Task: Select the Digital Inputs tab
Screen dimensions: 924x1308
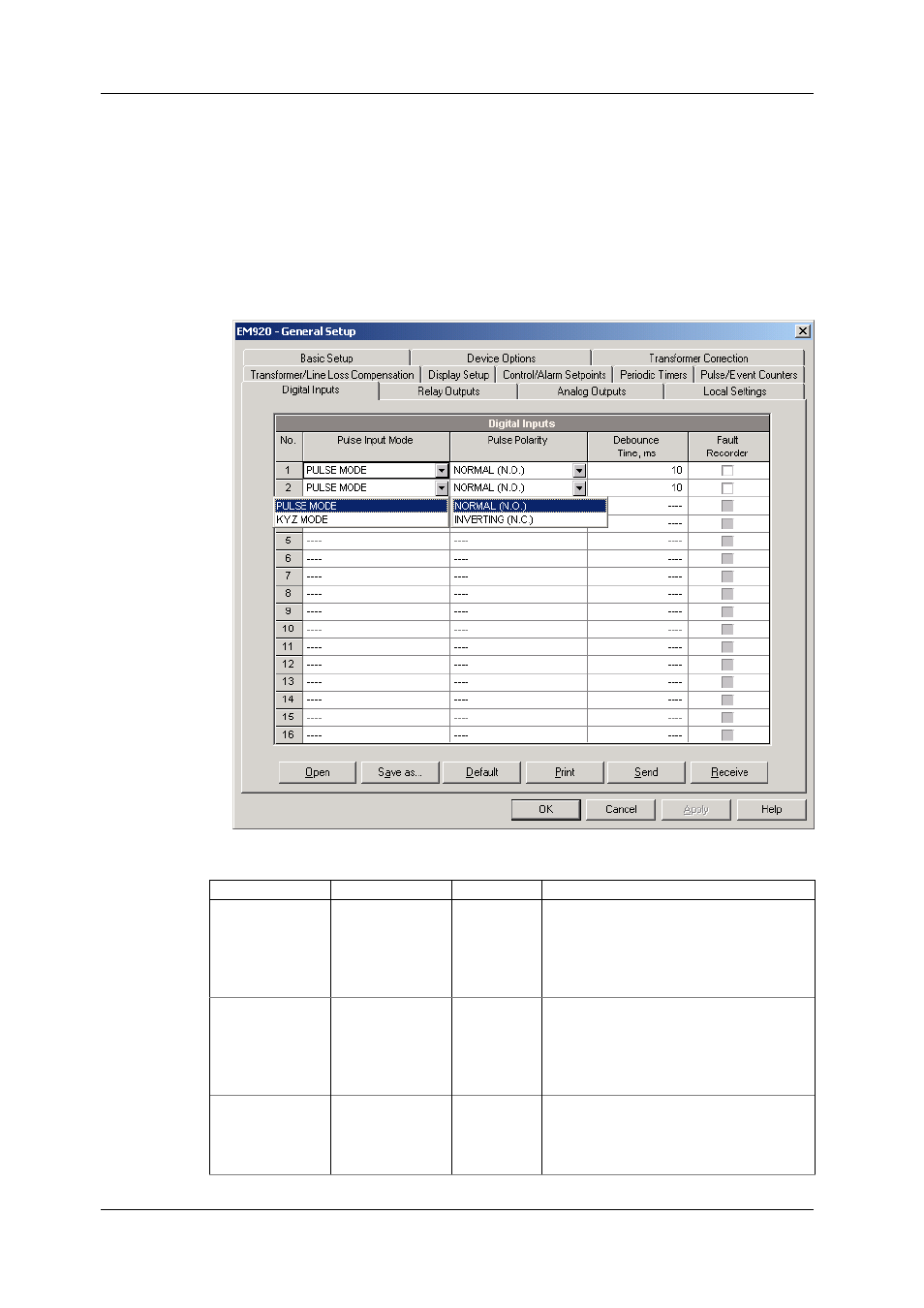Action: click(311, 390)
